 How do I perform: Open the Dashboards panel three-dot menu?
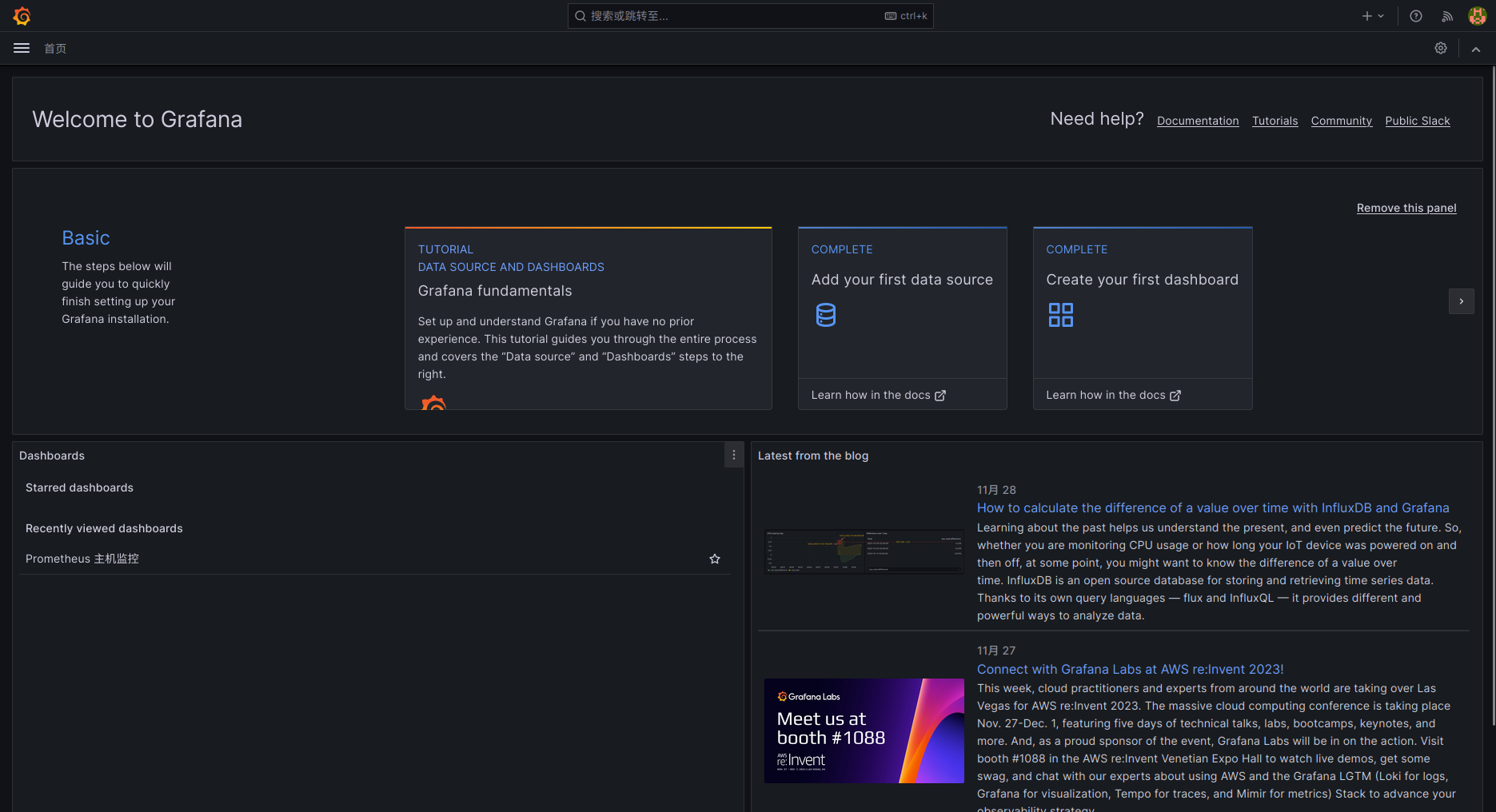tap(734, 456)
